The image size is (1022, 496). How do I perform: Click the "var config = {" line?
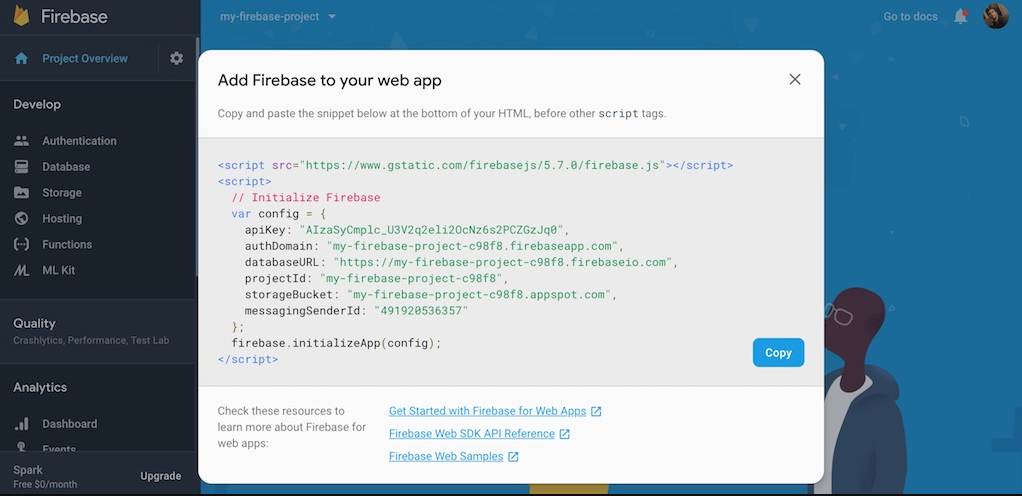tap(278, 214)
